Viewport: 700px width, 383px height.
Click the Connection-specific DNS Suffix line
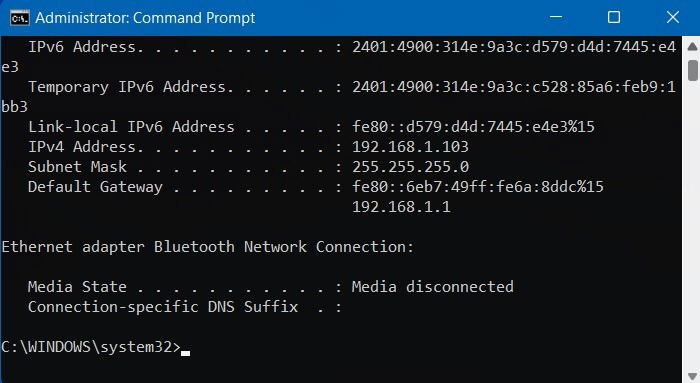pos(185,307)
